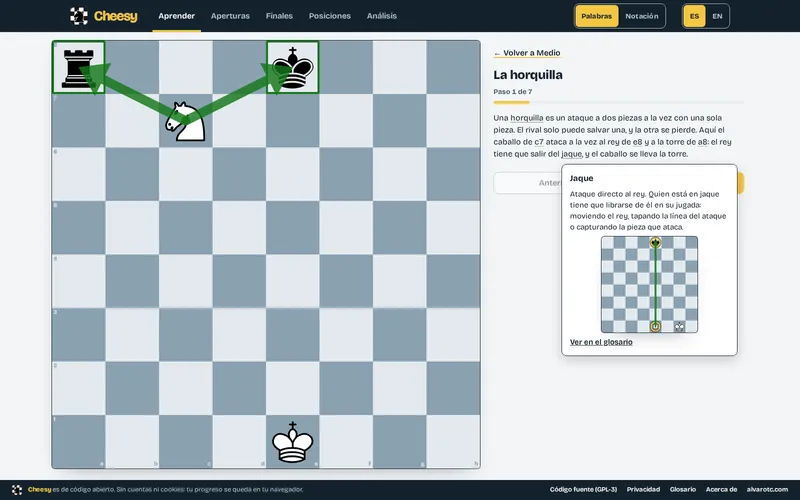The image size is (800, 500).
Task: Click the Cheesy brand name in header
Action: click(x=116, y=16)
